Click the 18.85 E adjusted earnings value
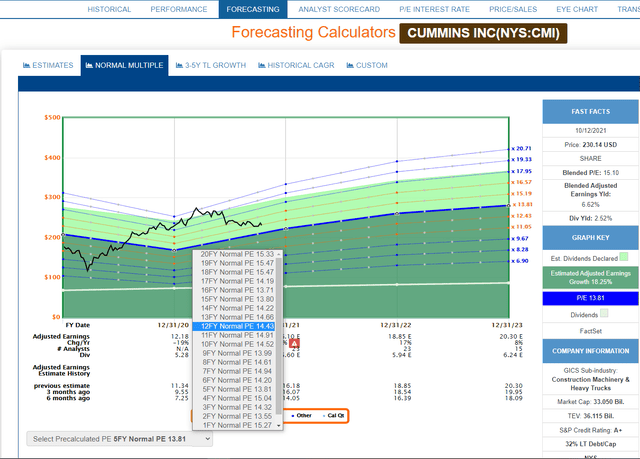Image resolution: width=640 pixels, height=459 pixels. (400, 337)
